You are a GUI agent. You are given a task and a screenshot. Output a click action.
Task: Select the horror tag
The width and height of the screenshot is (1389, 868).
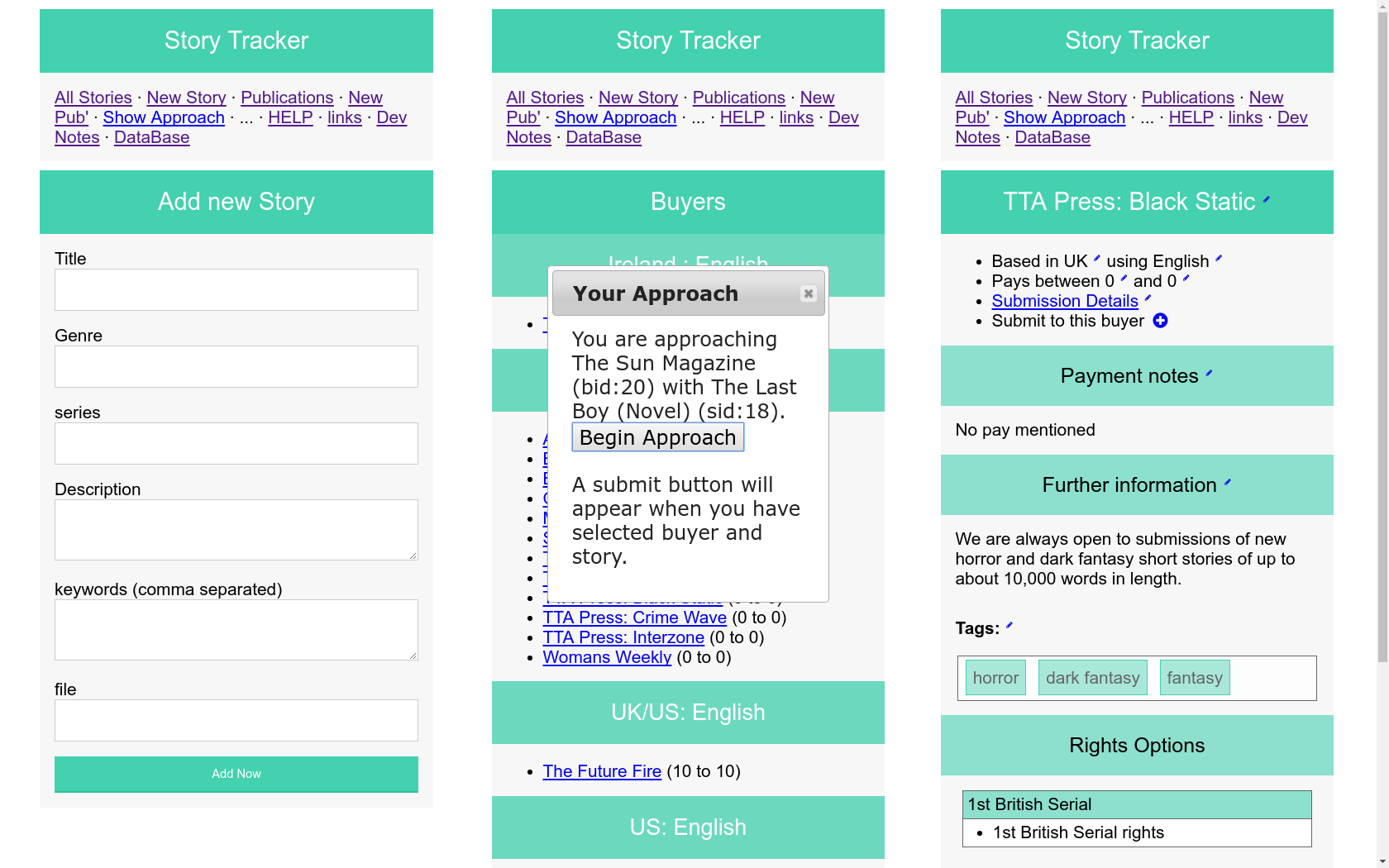pyautogui.click(x=995, y=677)
